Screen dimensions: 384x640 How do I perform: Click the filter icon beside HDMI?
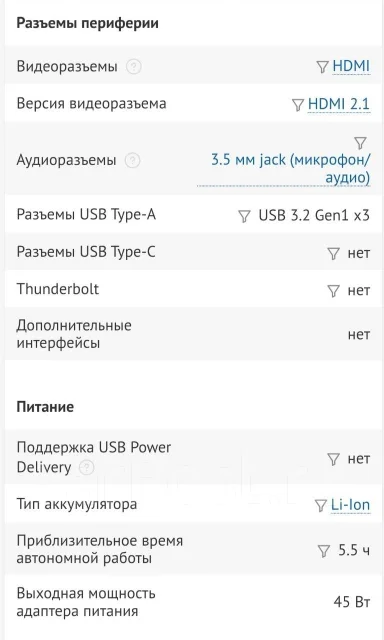click(x=322, y=67)
